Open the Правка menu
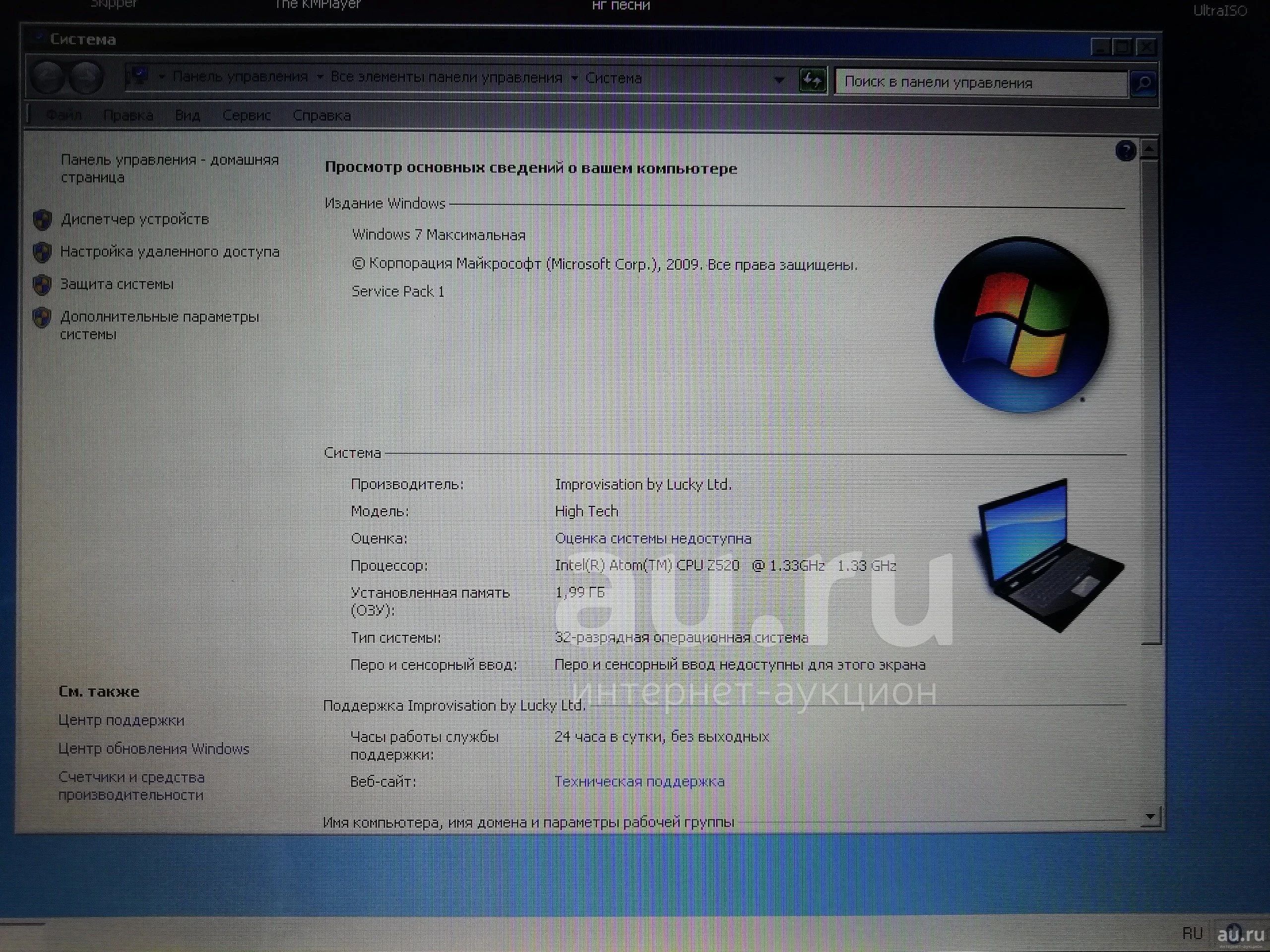Image resolution: width=1270 pixels, height=952 pixels. [128, 116]
